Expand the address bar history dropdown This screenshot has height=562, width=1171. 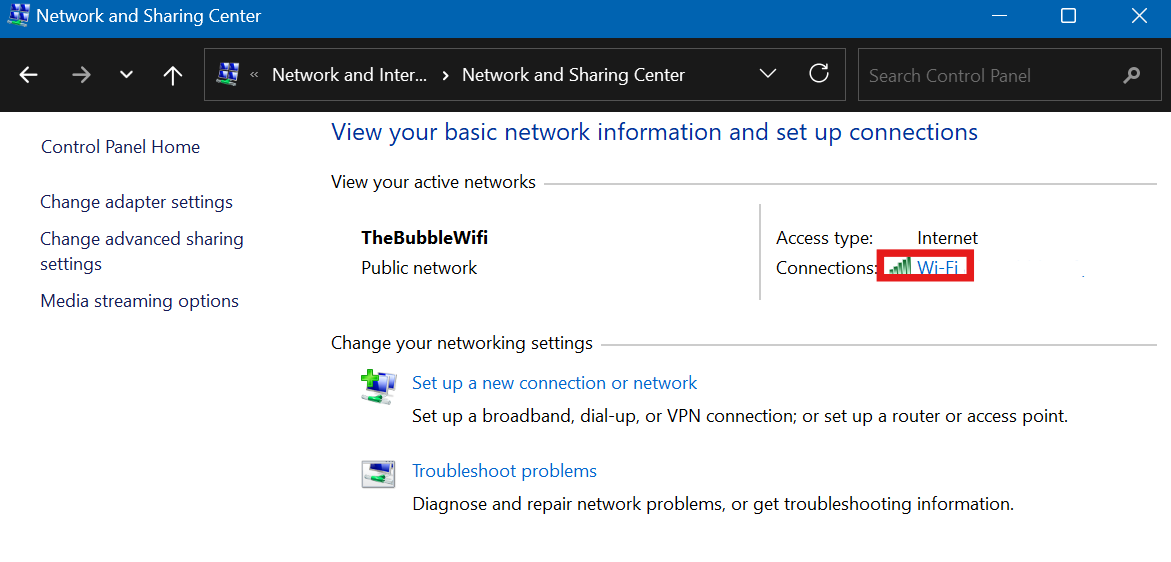(x=767, y=74)
